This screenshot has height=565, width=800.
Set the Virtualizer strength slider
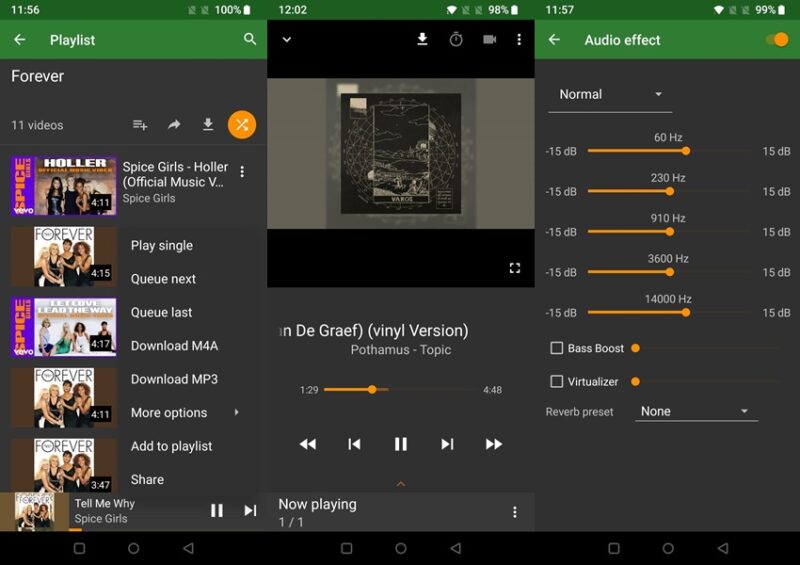tap(706, 381)
